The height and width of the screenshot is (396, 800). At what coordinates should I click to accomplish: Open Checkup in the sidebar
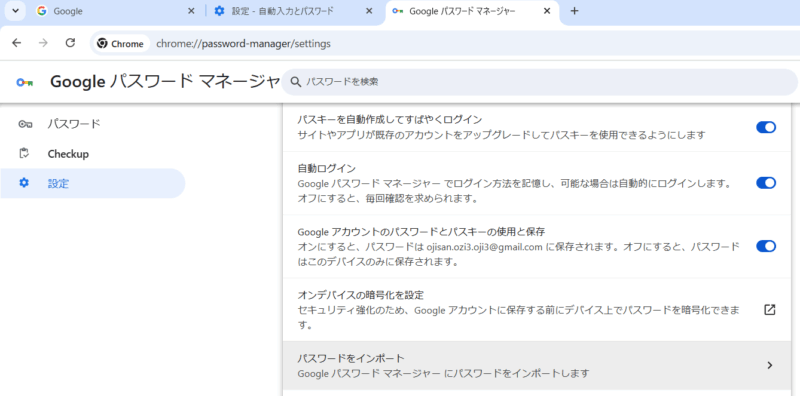pyautogui.click(x=92, y=154)
